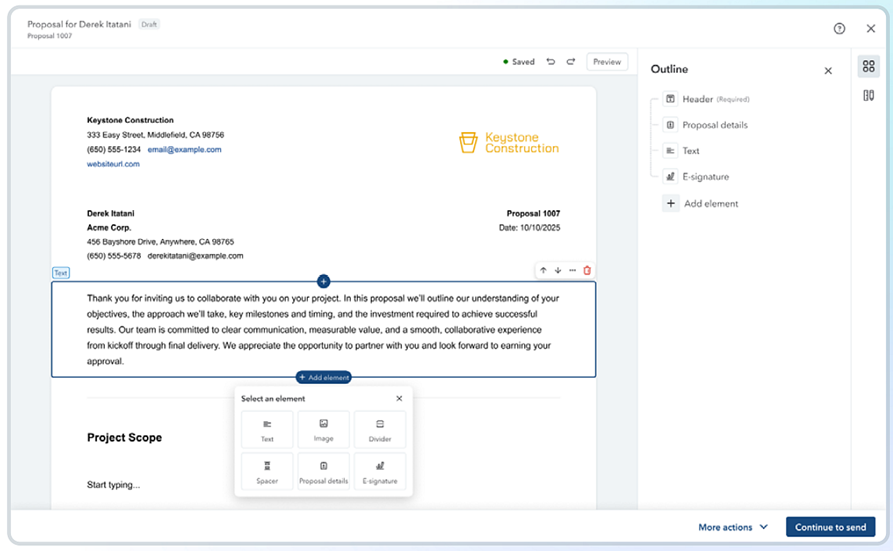Expand the More actions dropdown
893x551 pixels.
click(x=733, y=527)
